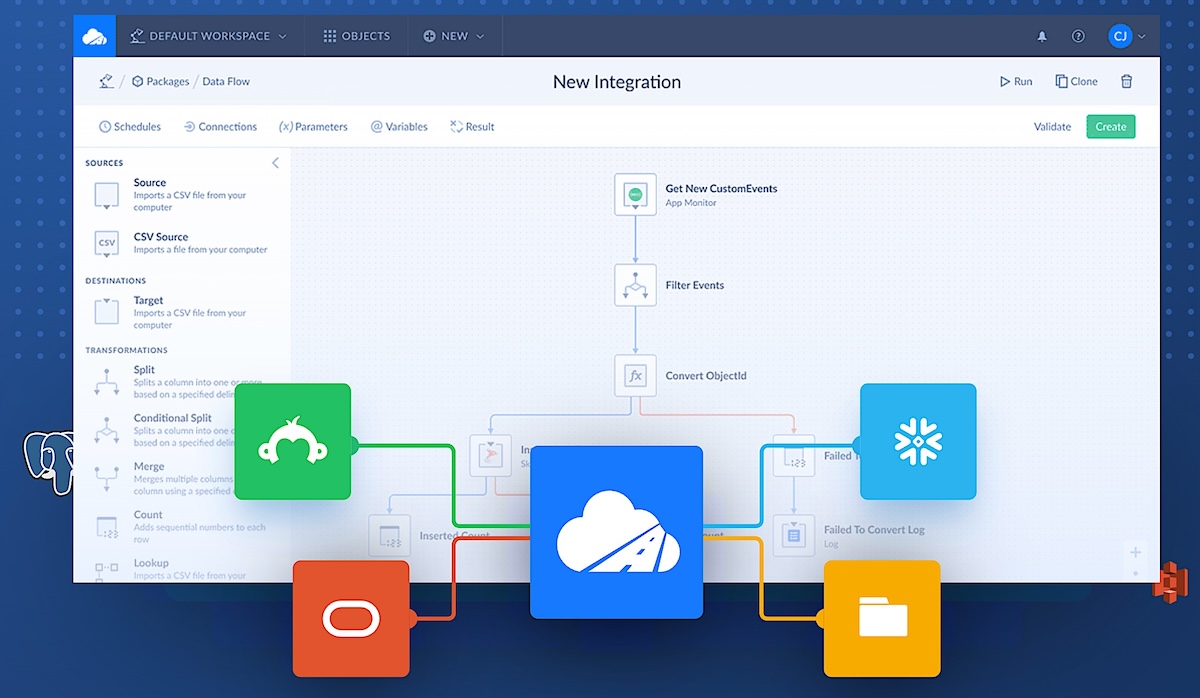Open the CJ user account menu
1200x698 pixels.
coord(1127,36)
